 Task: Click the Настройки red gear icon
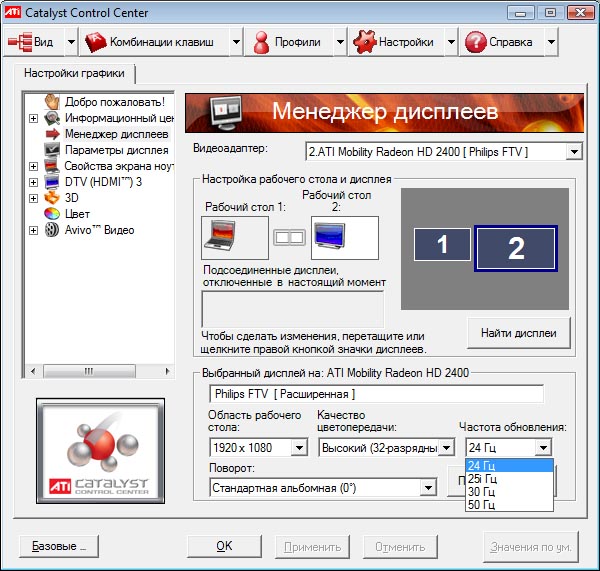pyautogui.click(x=364, y=42)
